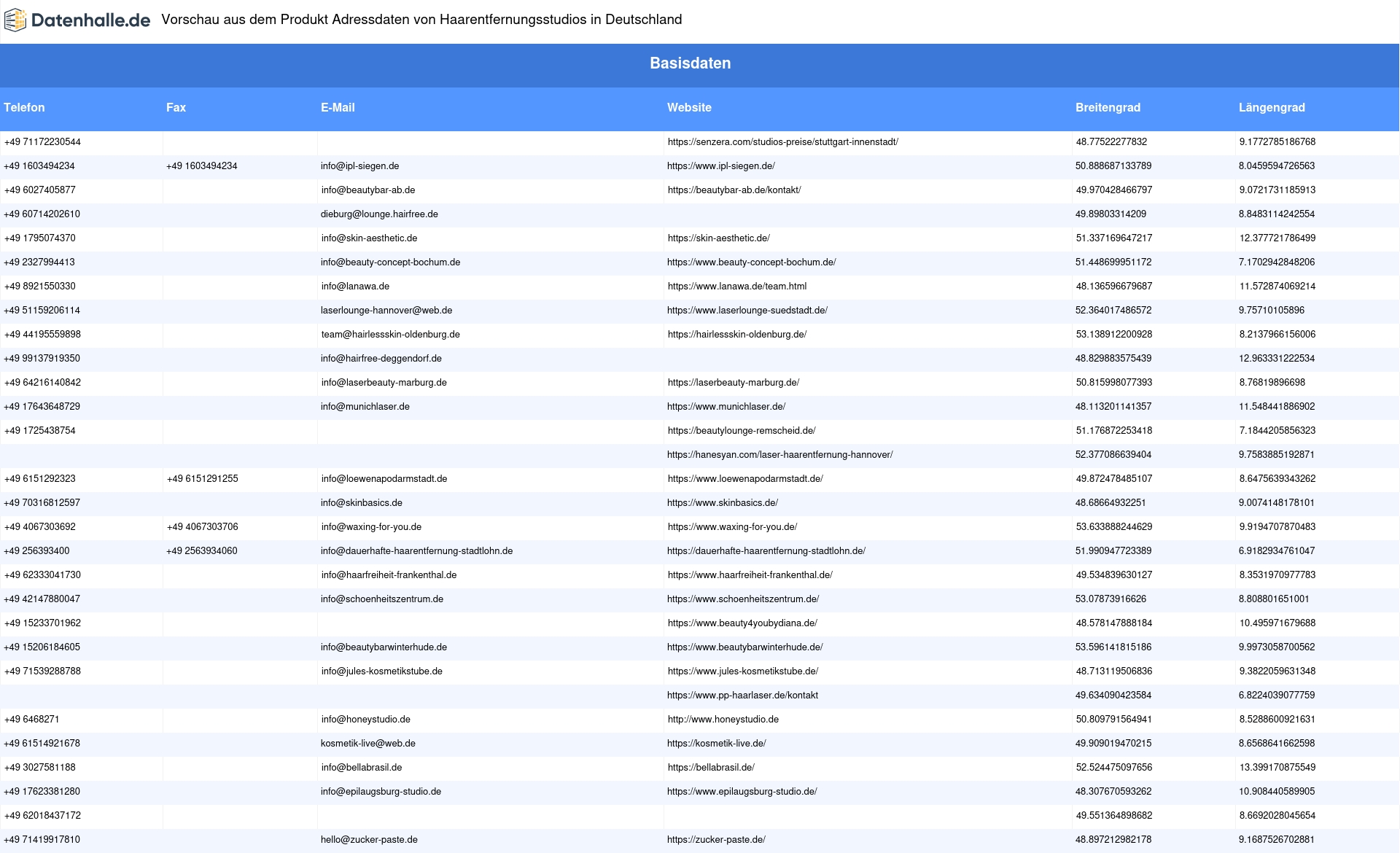Select email info@ipl-siegen.de
The image size is (1400, 853).
pos(359,166)
